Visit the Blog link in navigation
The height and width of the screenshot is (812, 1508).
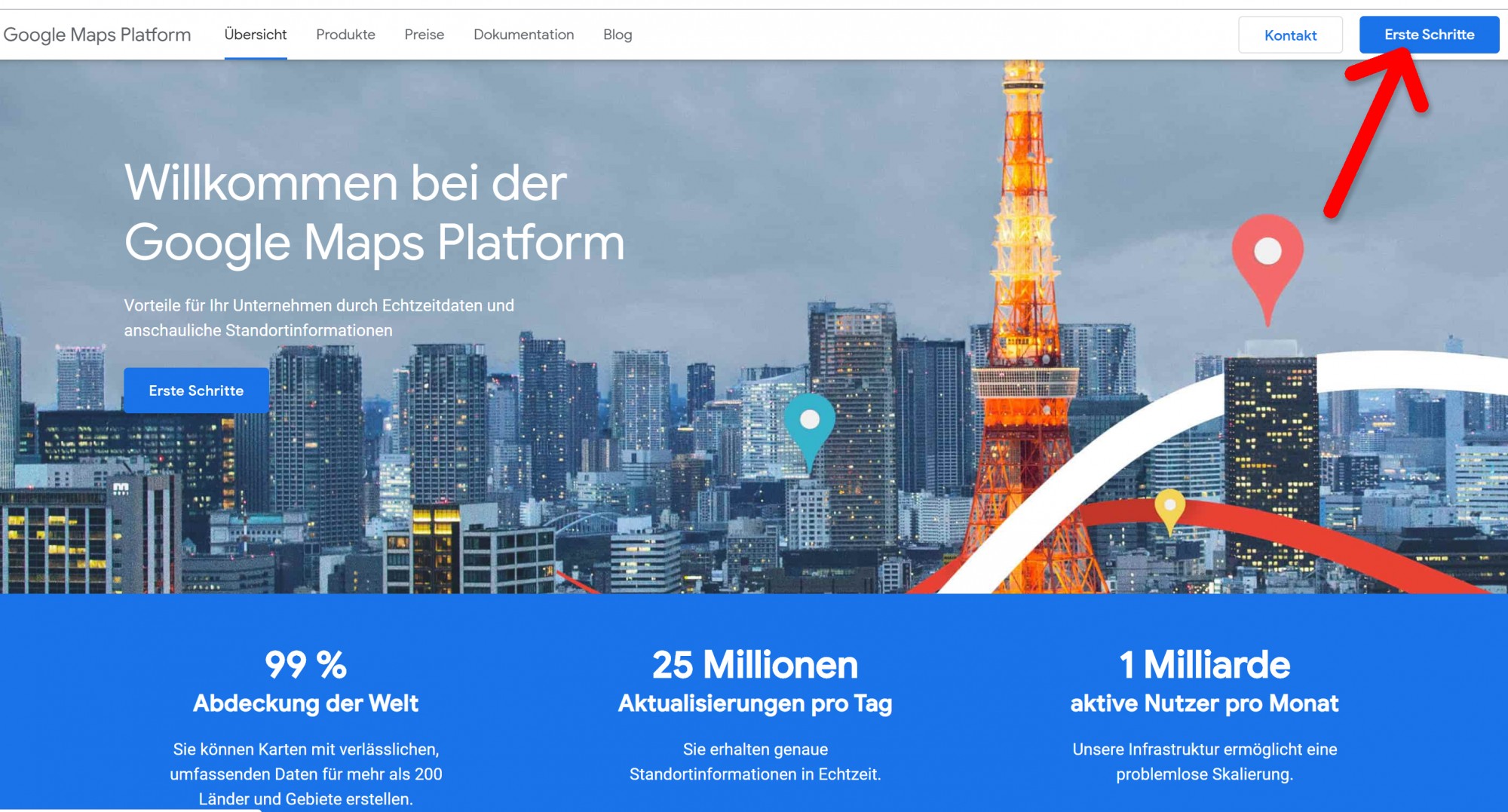618,35
